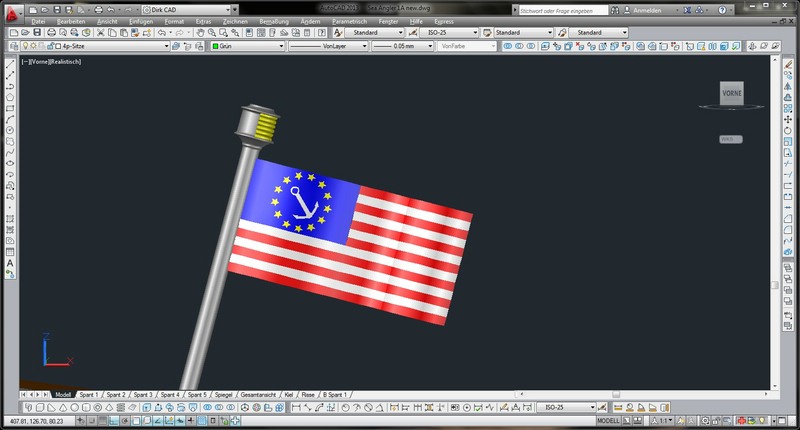Click the Linear Dimension icon
The height and width of the screenshot is (430, 800).
(296, 408)
